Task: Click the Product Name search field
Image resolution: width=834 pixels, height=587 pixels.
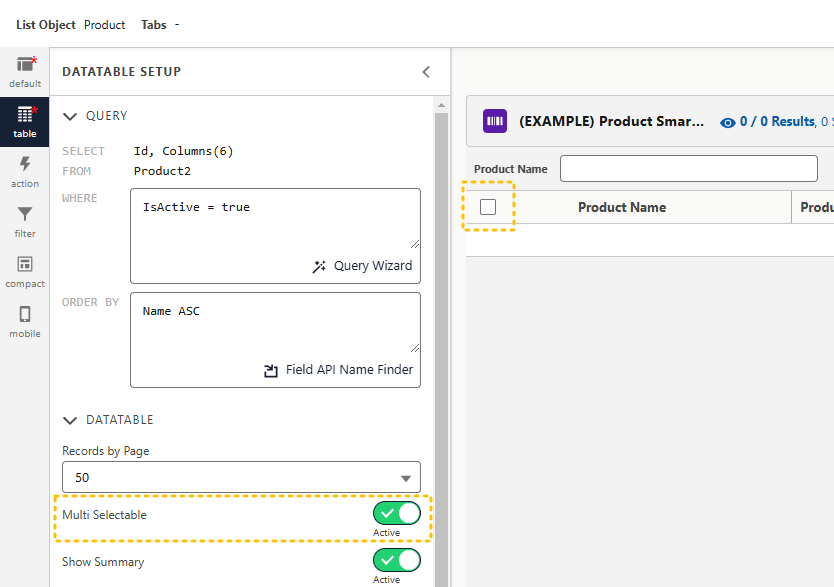Action: click(x=688, y=169)
